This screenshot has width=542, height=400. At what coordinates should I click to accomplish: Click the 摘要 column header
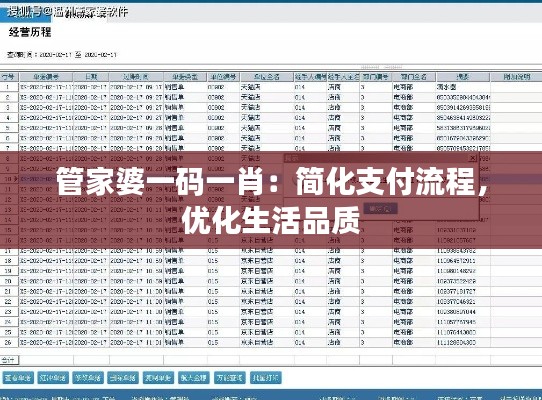(462, 77)
